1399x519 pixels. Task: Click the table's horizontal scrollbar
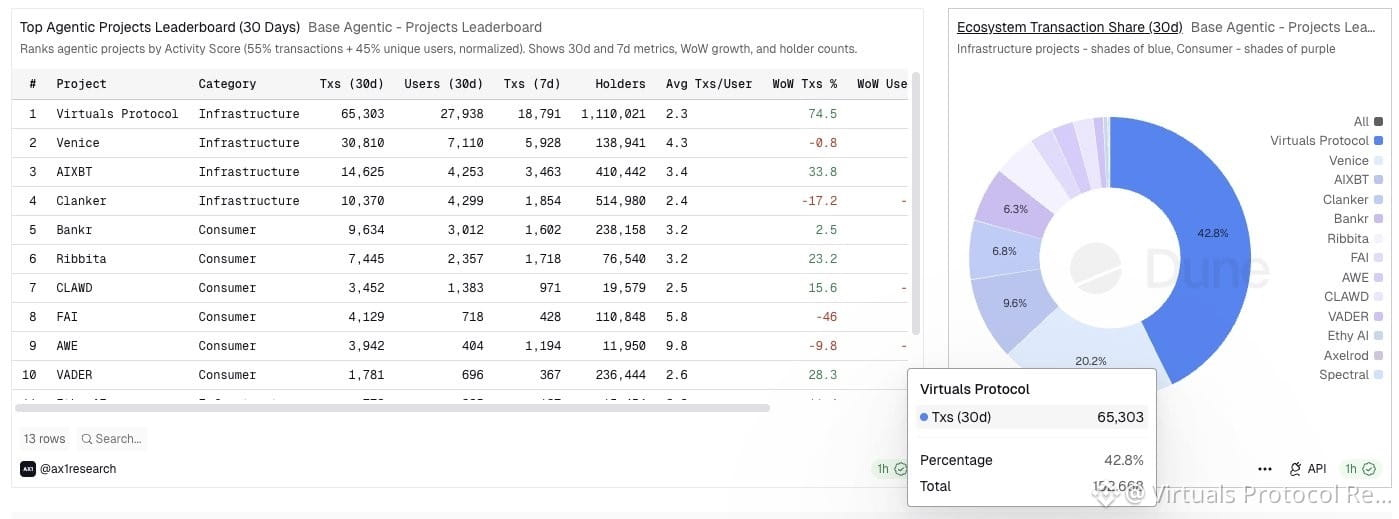(392, 408)
